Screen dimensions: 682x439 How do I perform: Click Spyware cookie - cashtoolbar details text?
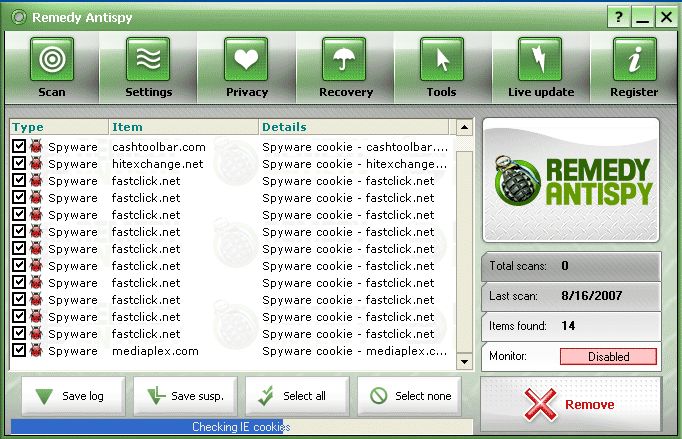tap(355, 147)
